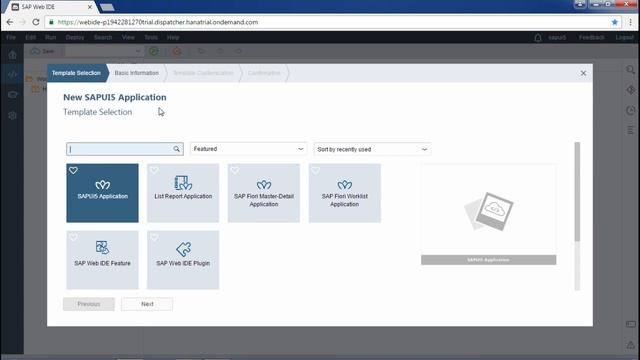640x360 pixels.
Task: Select the List Report Application template
Action: coord(183,193)
